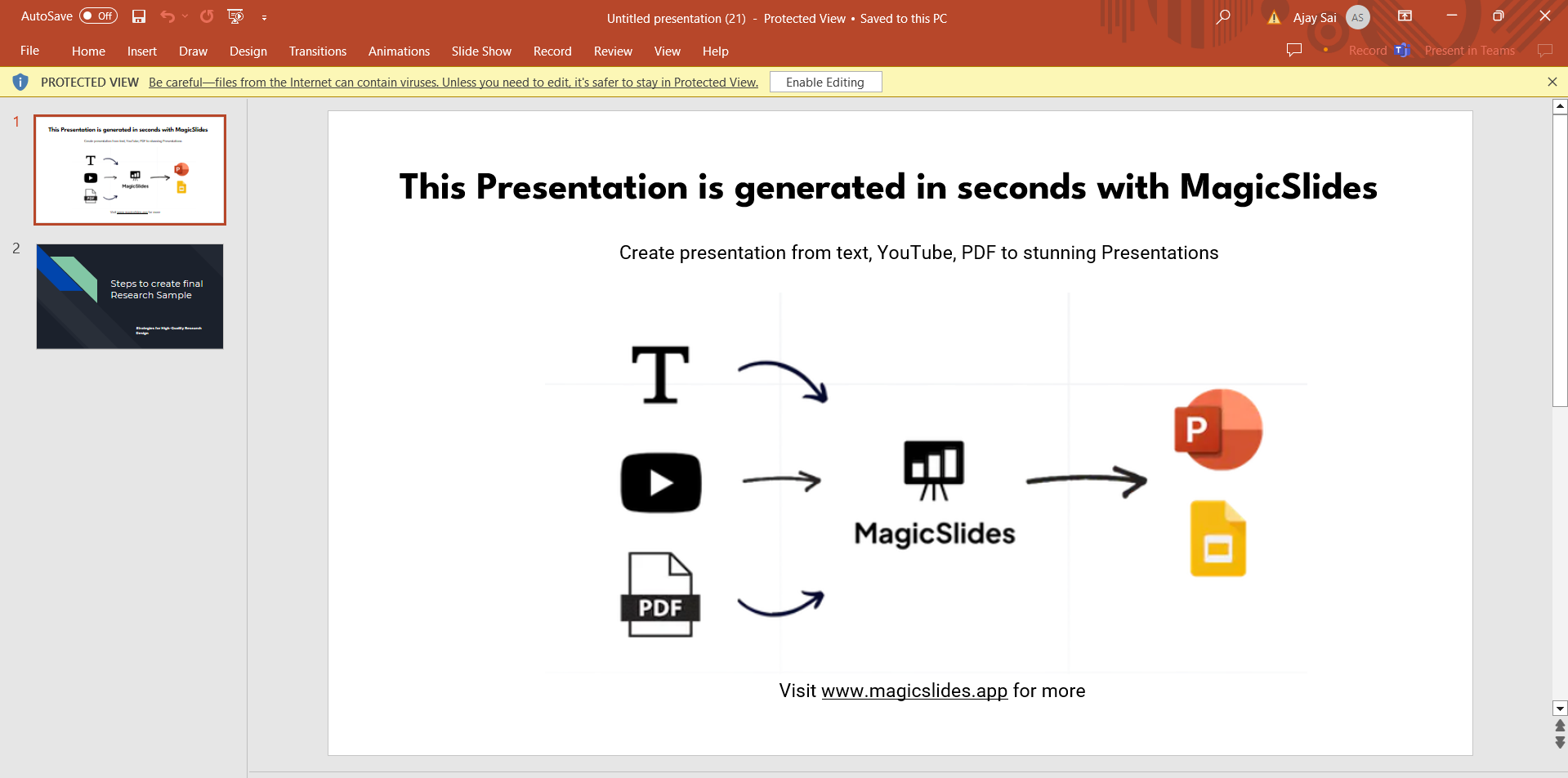Click the slide pane vertical scrollbar thumb
The height and width of the screenshot is (778, 1568).
[1560, 260]
